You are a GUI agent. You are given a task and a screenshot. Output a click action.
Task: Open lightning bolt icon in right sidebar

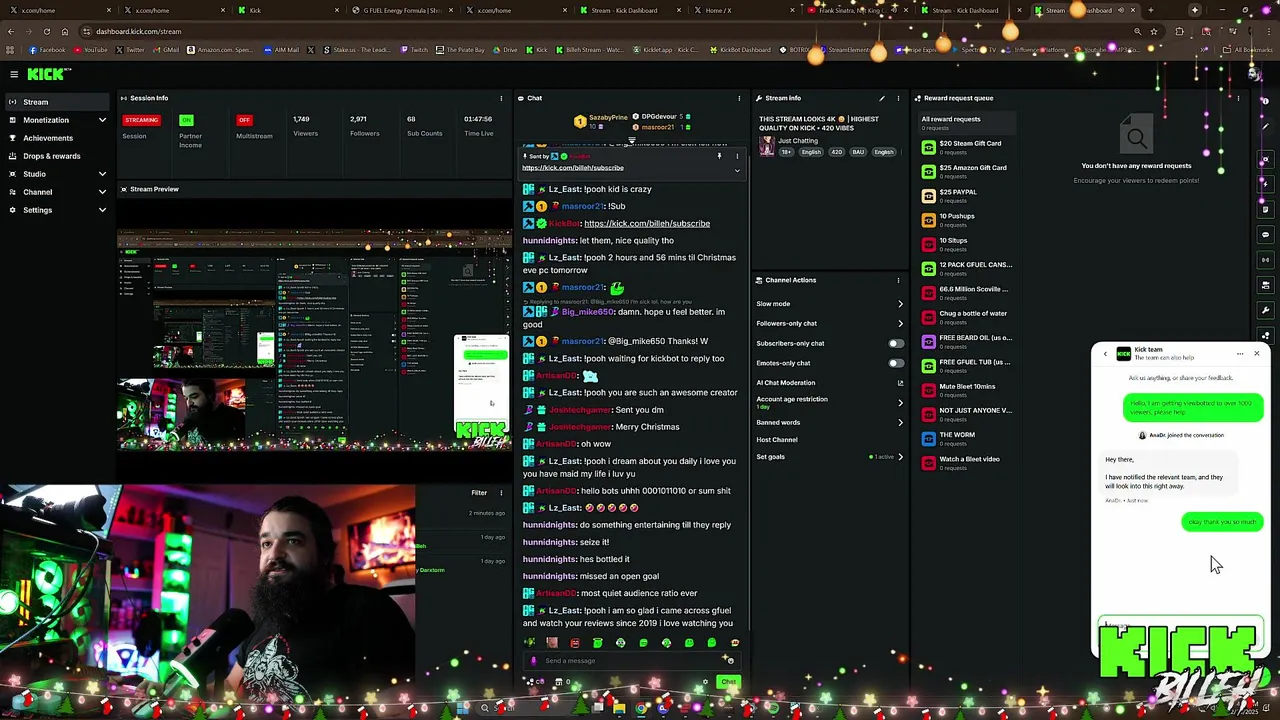pyautogui.click(x=1266, y=185)
